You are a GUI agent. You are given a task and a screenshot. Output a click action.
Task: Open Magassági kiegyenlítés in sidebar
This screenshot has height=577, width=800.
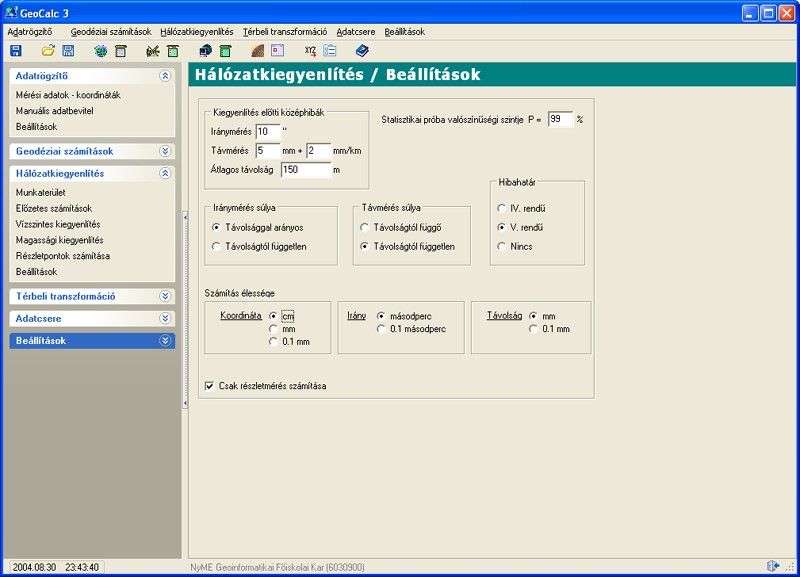59,240
